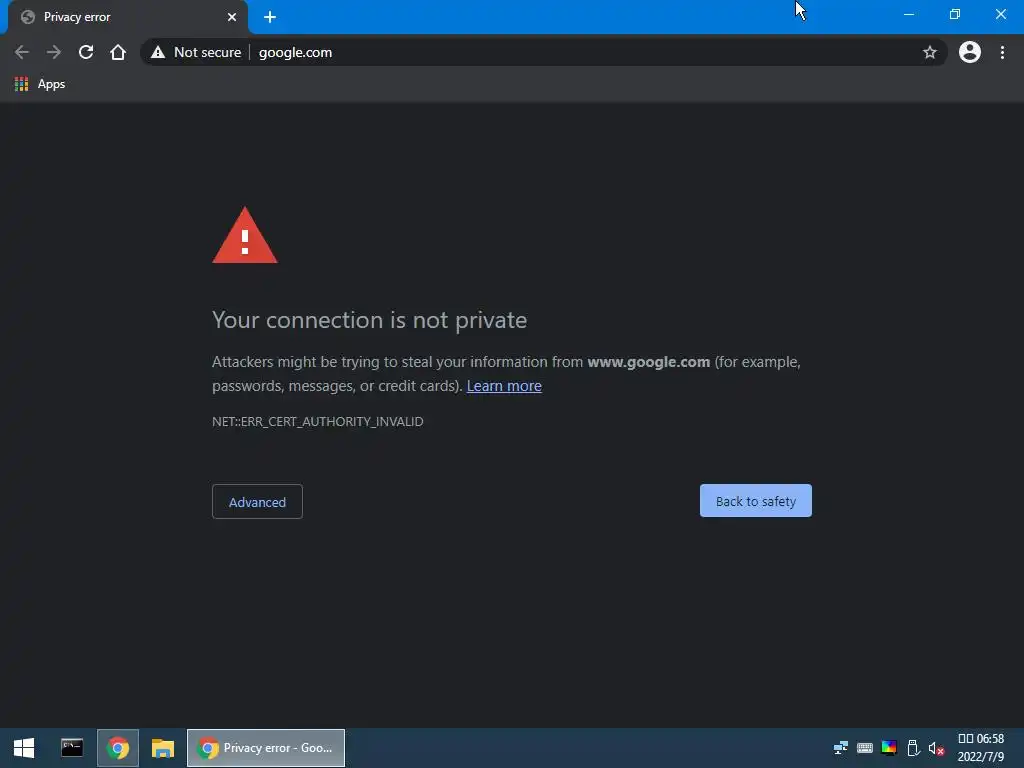Click the back navigation arrow

point(22,52)
